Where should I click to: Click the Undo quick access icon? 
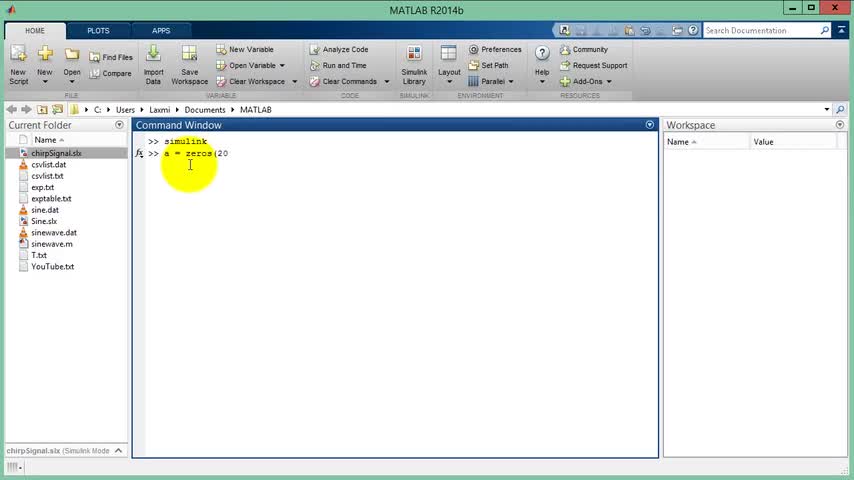[645, 31]
